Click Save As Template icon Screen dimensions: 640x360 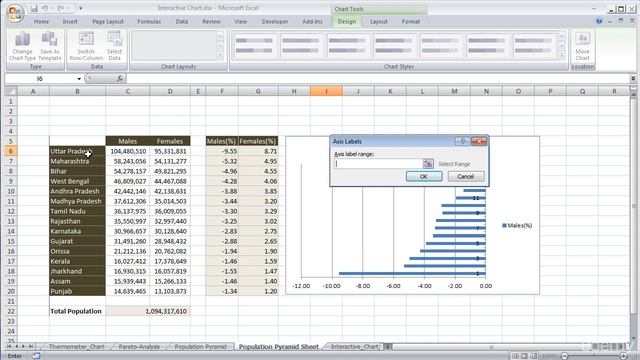(49, 40)
